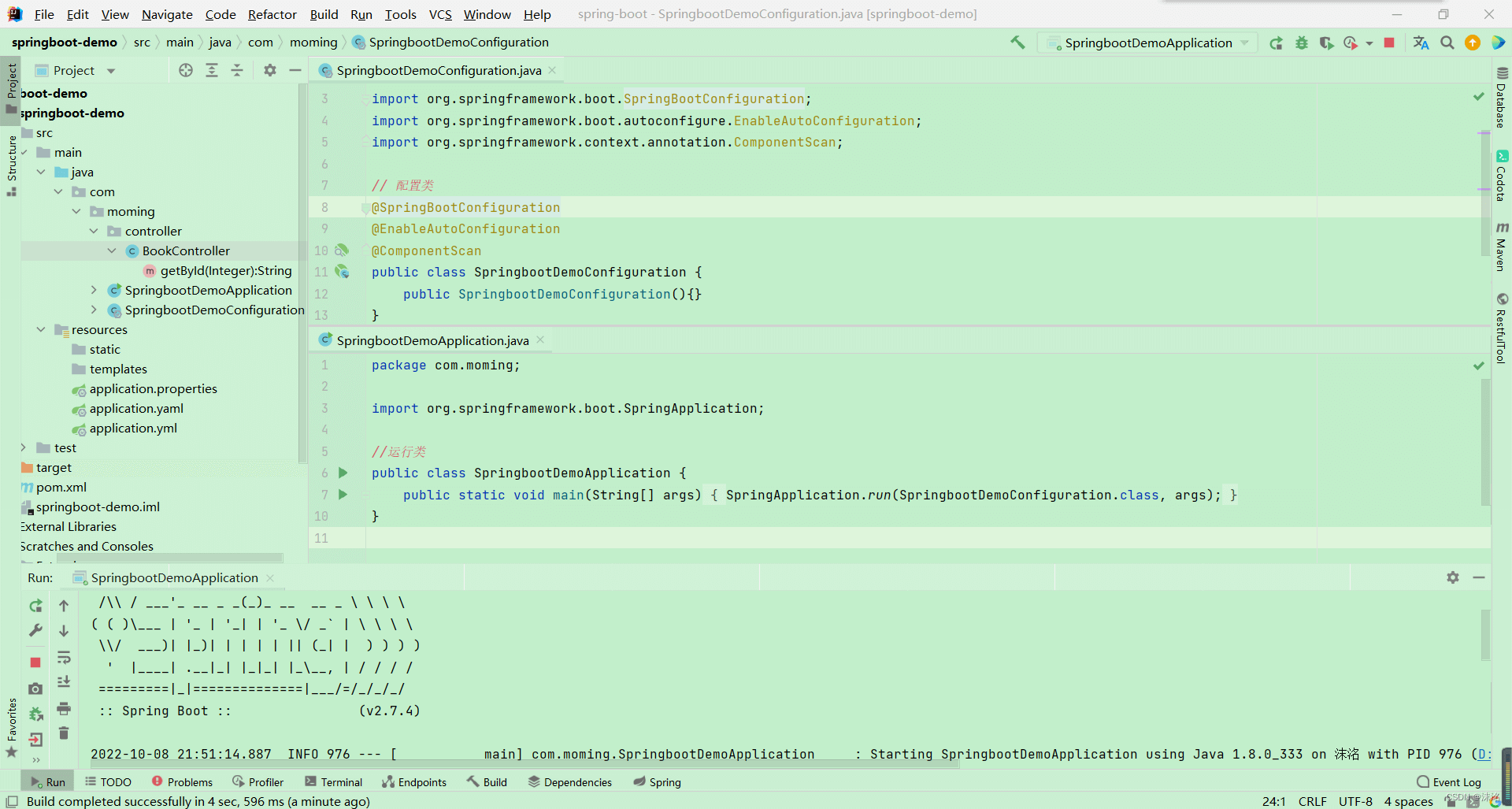Image resolution: width=1512 pixels, height=809 pixels.
Task: Stop the running application with red square
Action: tap(1389, 43)
